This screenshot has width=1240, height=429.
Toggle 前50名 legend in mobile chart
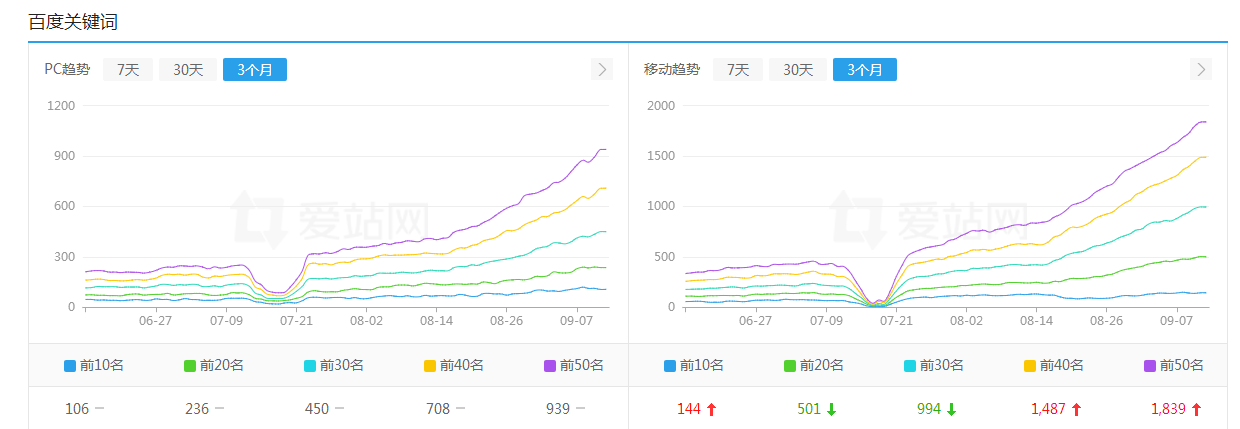1174,366
